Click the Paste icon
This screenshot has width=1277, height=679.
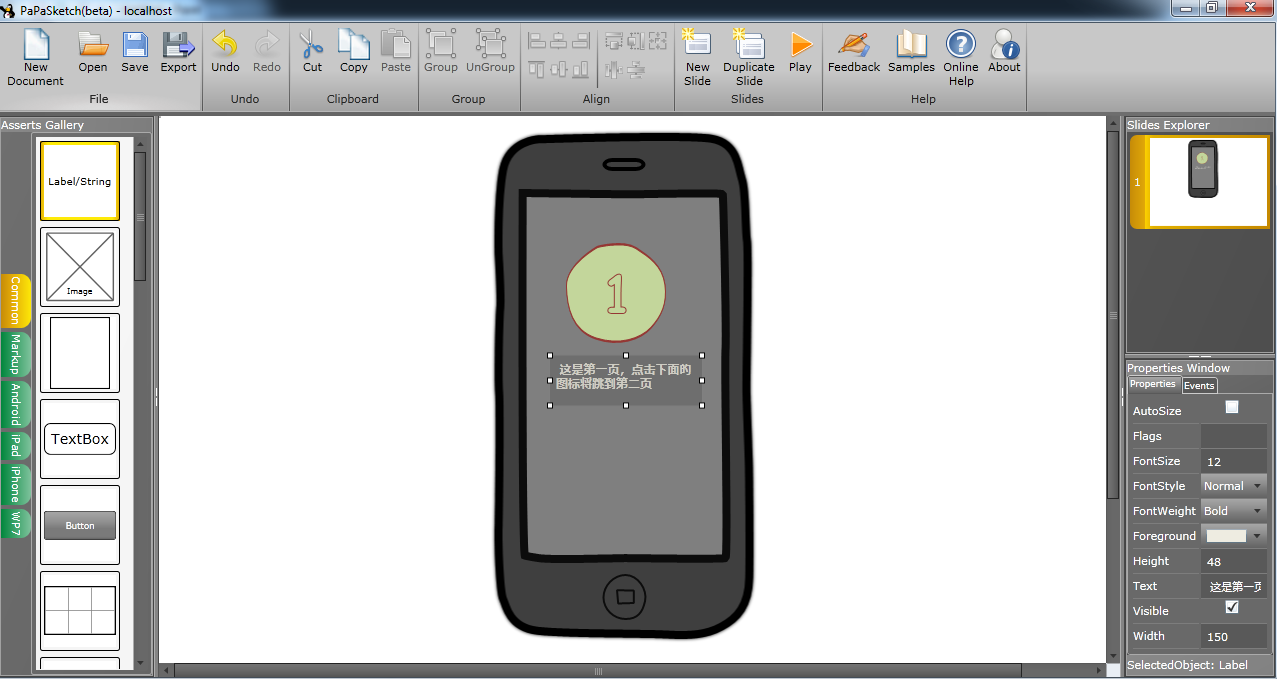tap(396, 52)
